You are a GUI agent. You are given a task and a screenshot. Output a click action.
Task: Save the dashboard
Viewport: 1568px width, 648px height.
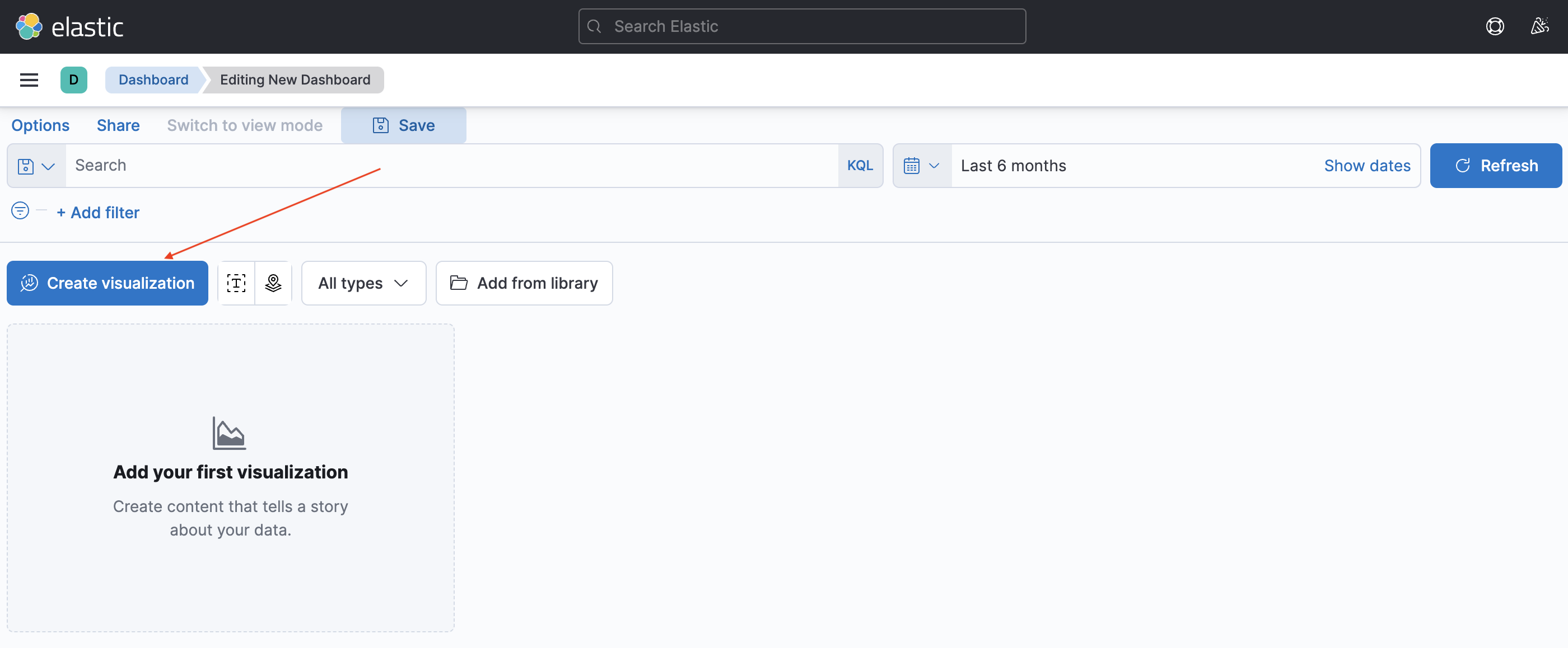[404, 125]
